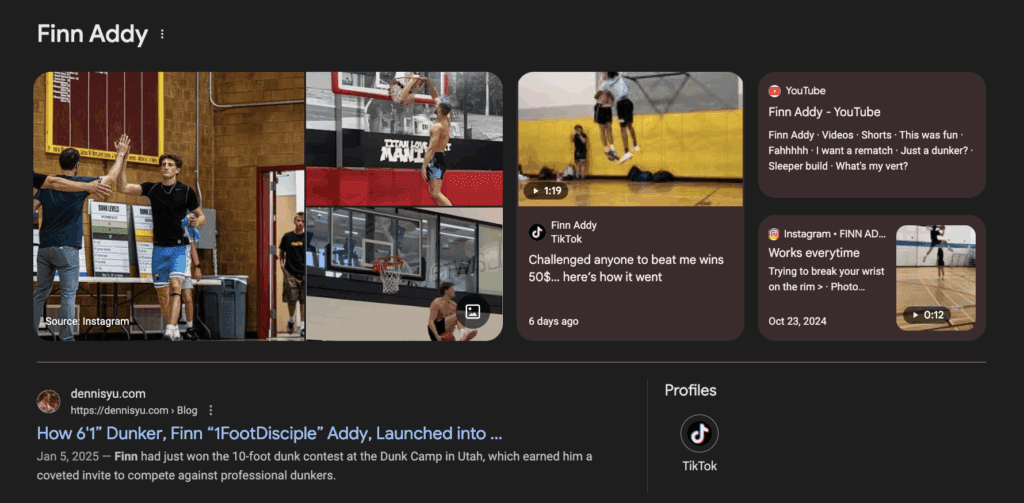Click the TikTok label under Profiles
The image size is (1024, 503).
(x=699, y=466)
